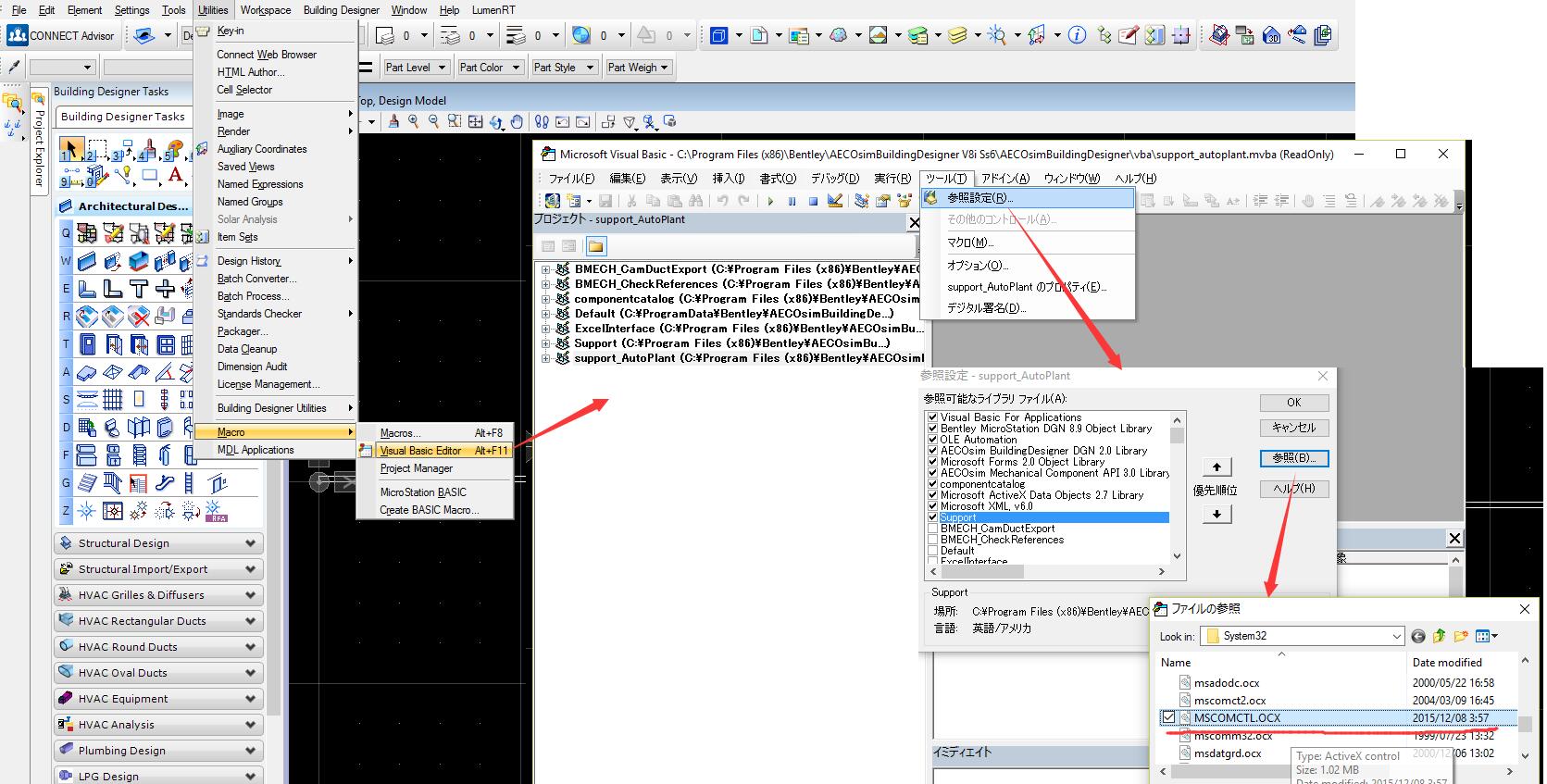
Task: Move reference priority up with arrow button
Action: point(1216,467)
